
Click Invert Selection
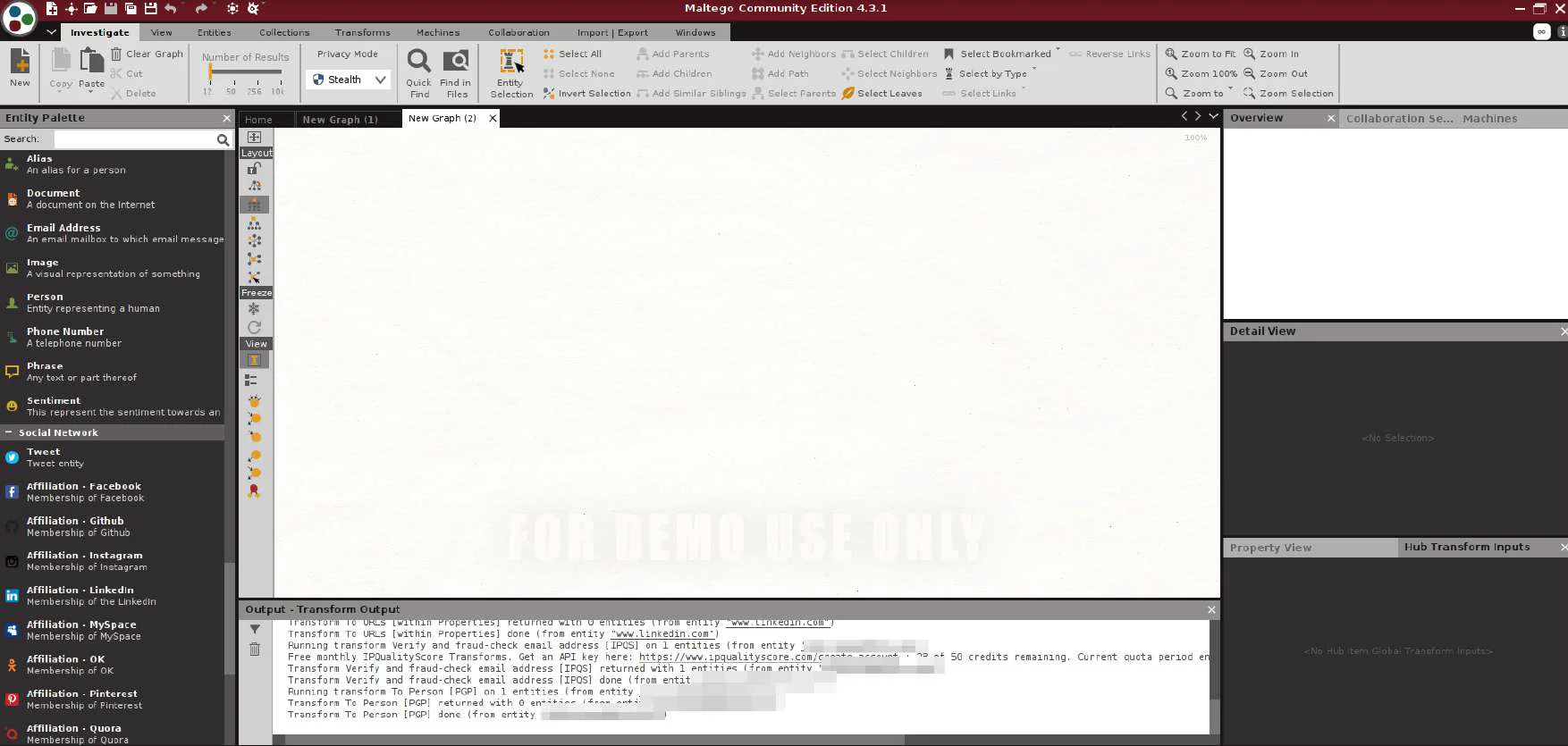[x=586, y=93]
